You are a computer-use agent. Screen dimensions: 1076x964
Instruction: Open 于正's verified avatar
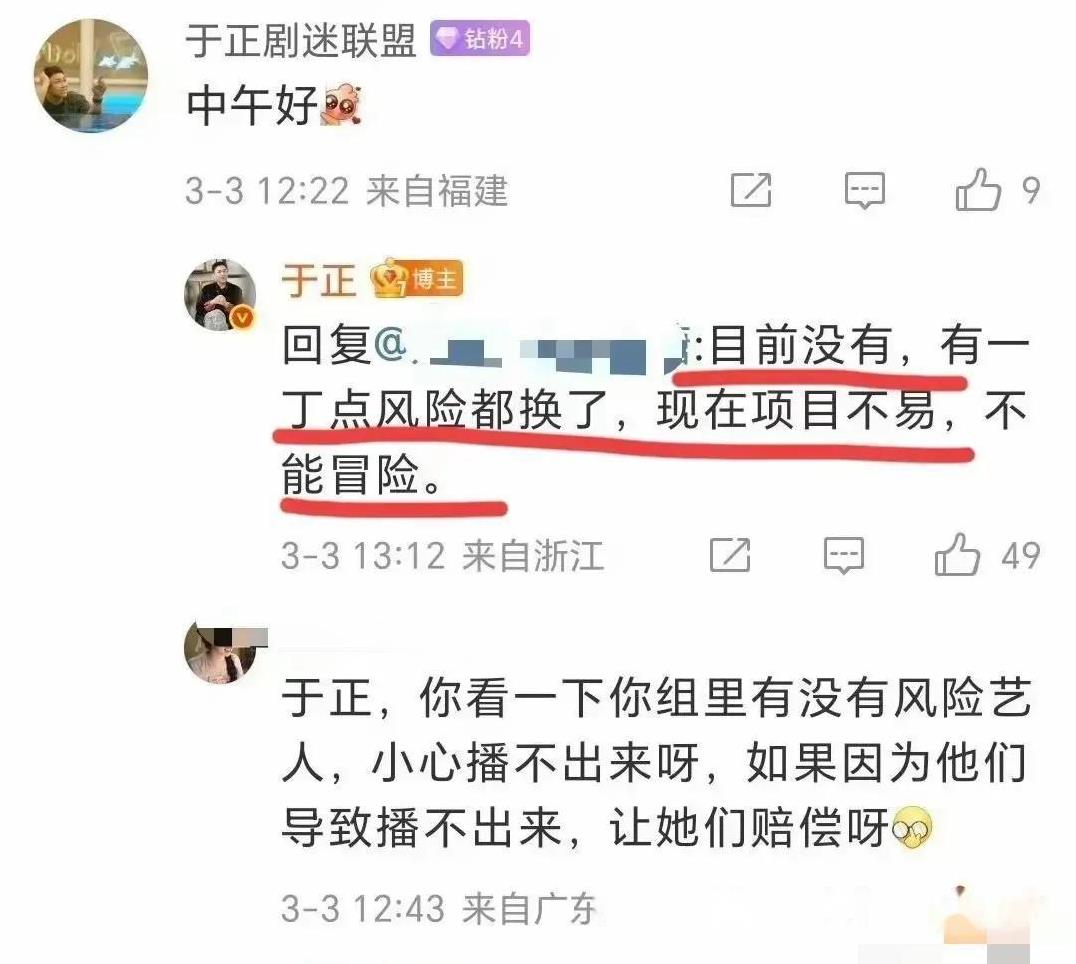[220, 295]
